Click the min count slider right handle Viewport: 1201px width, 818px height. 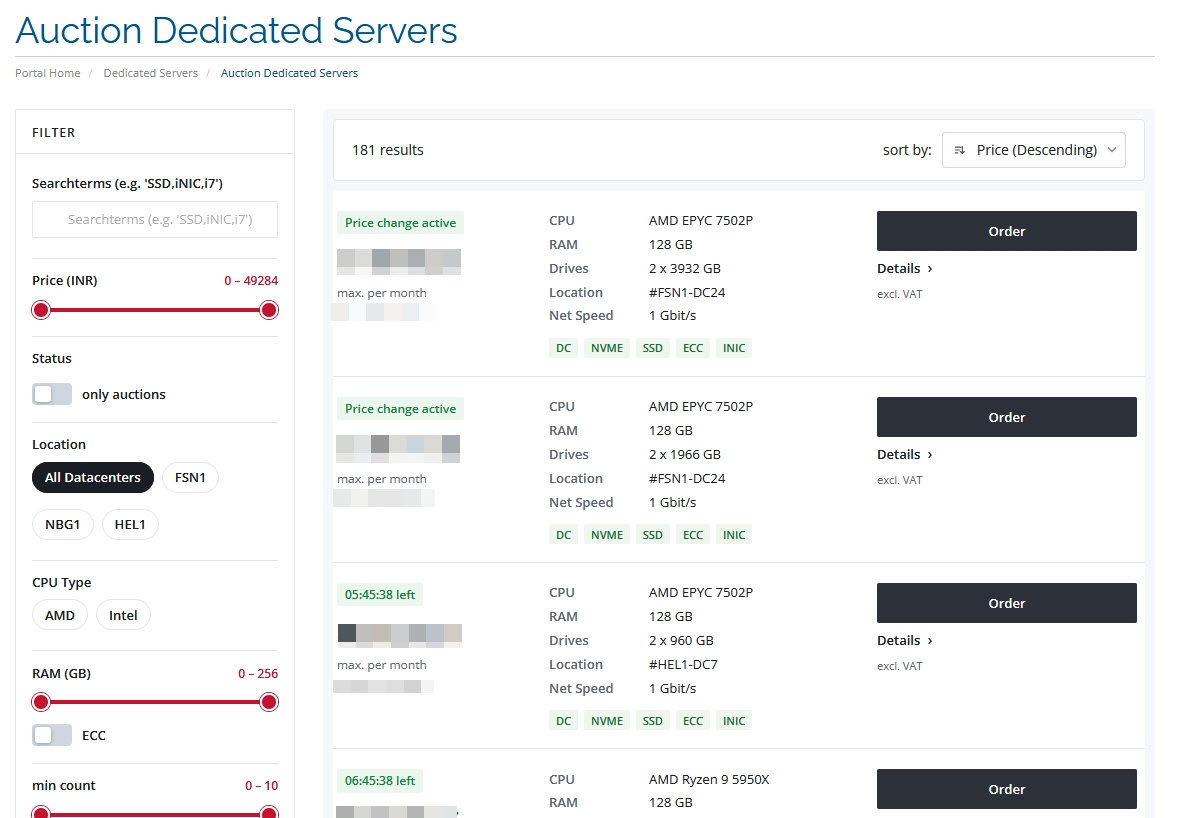pos(269,813)
